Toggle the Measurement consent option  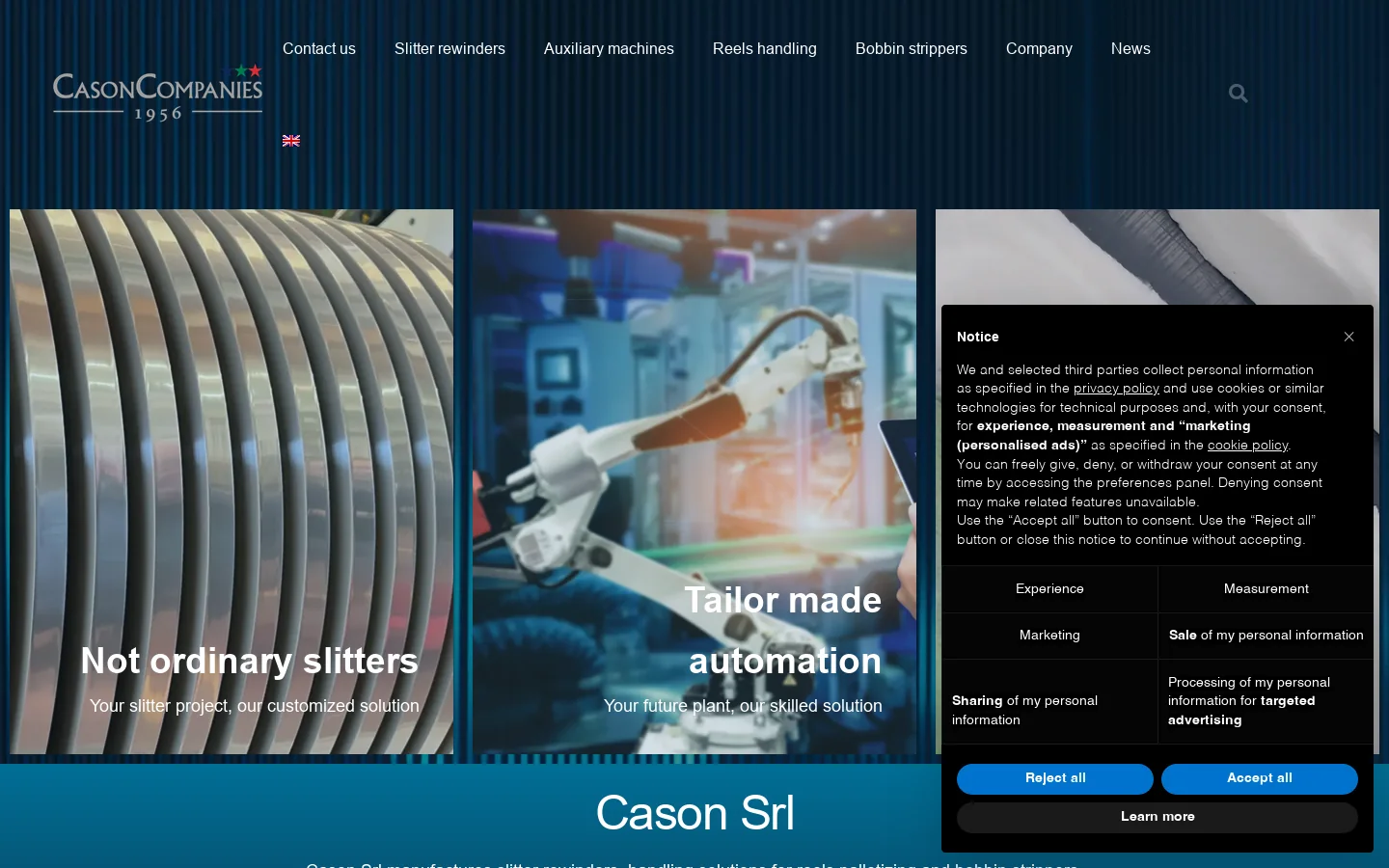(1266, 589)
